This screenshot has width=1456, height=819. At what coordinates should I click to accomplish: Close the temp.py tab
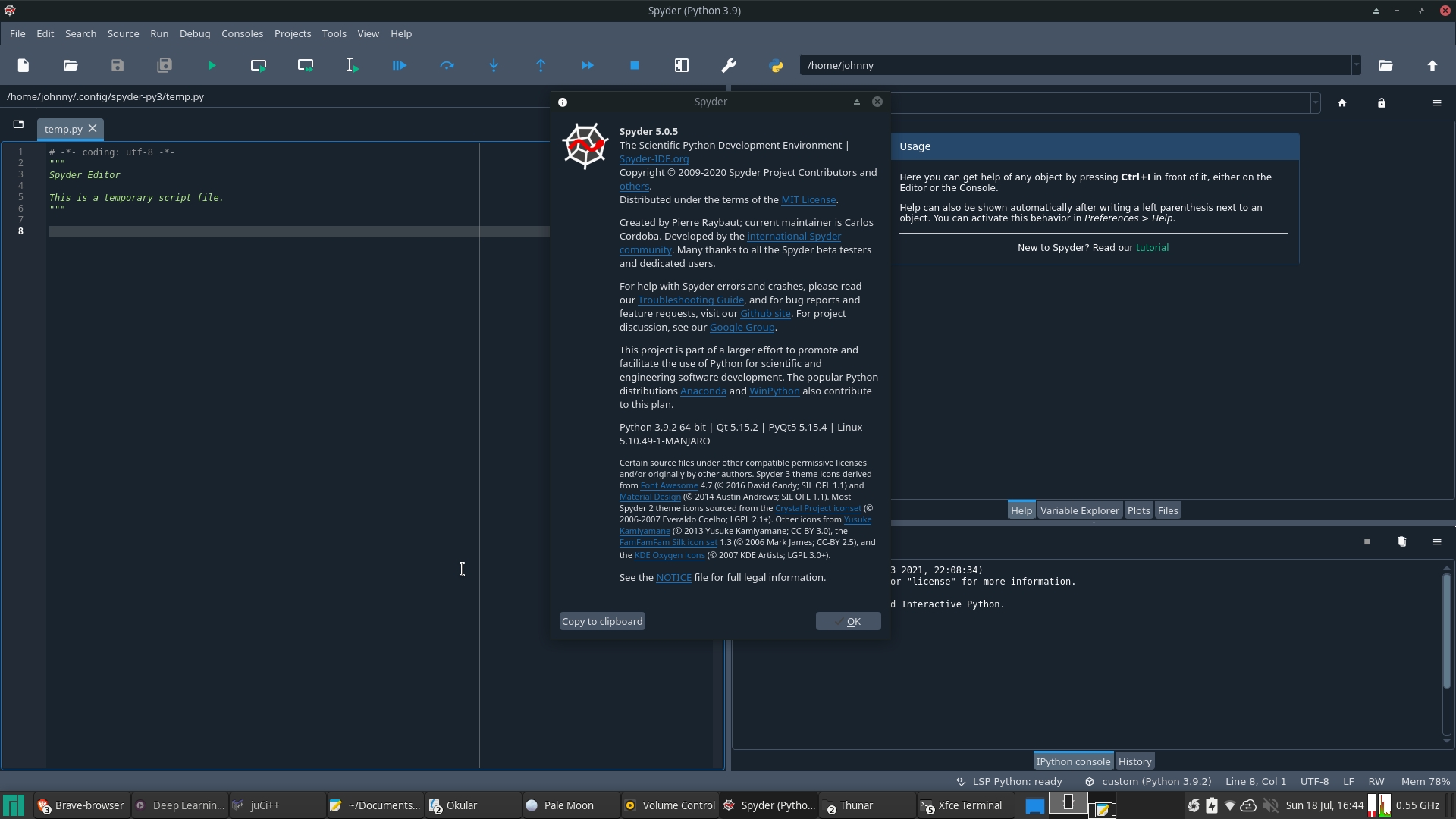(x=93, y=128)
